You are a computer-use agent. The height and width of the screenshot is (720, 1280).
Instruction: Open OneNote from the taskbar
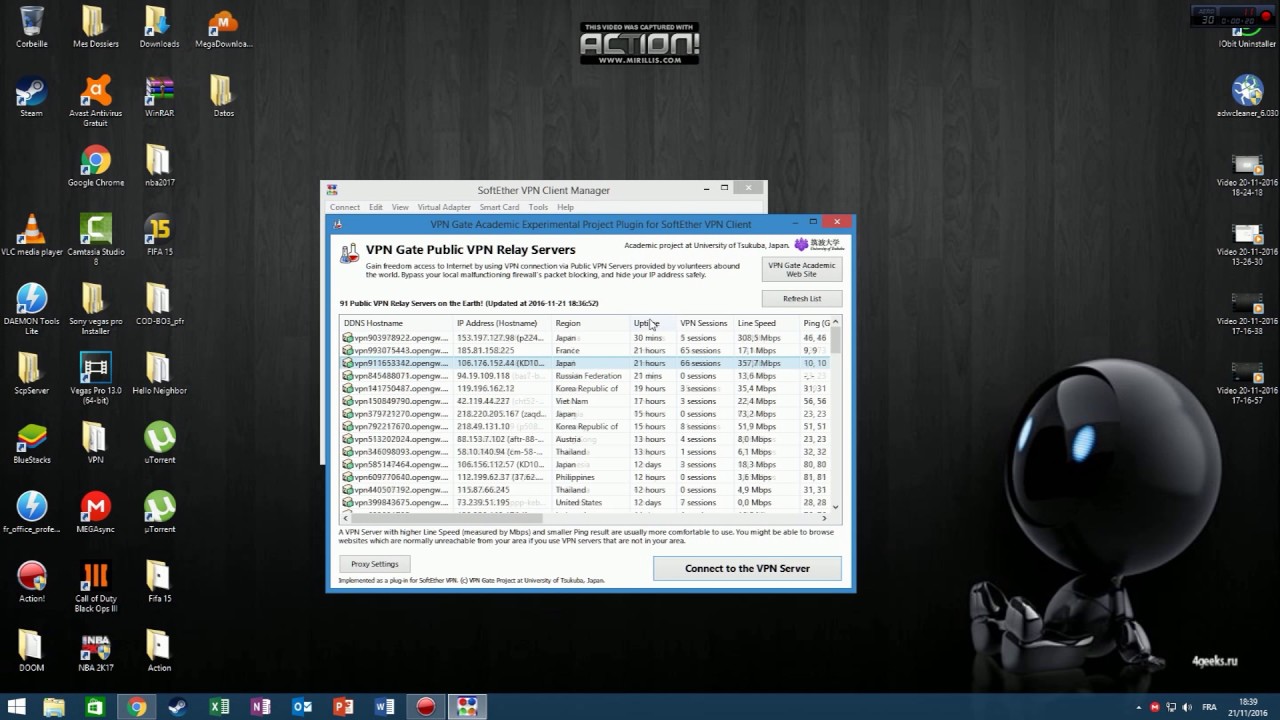(261, 707)
